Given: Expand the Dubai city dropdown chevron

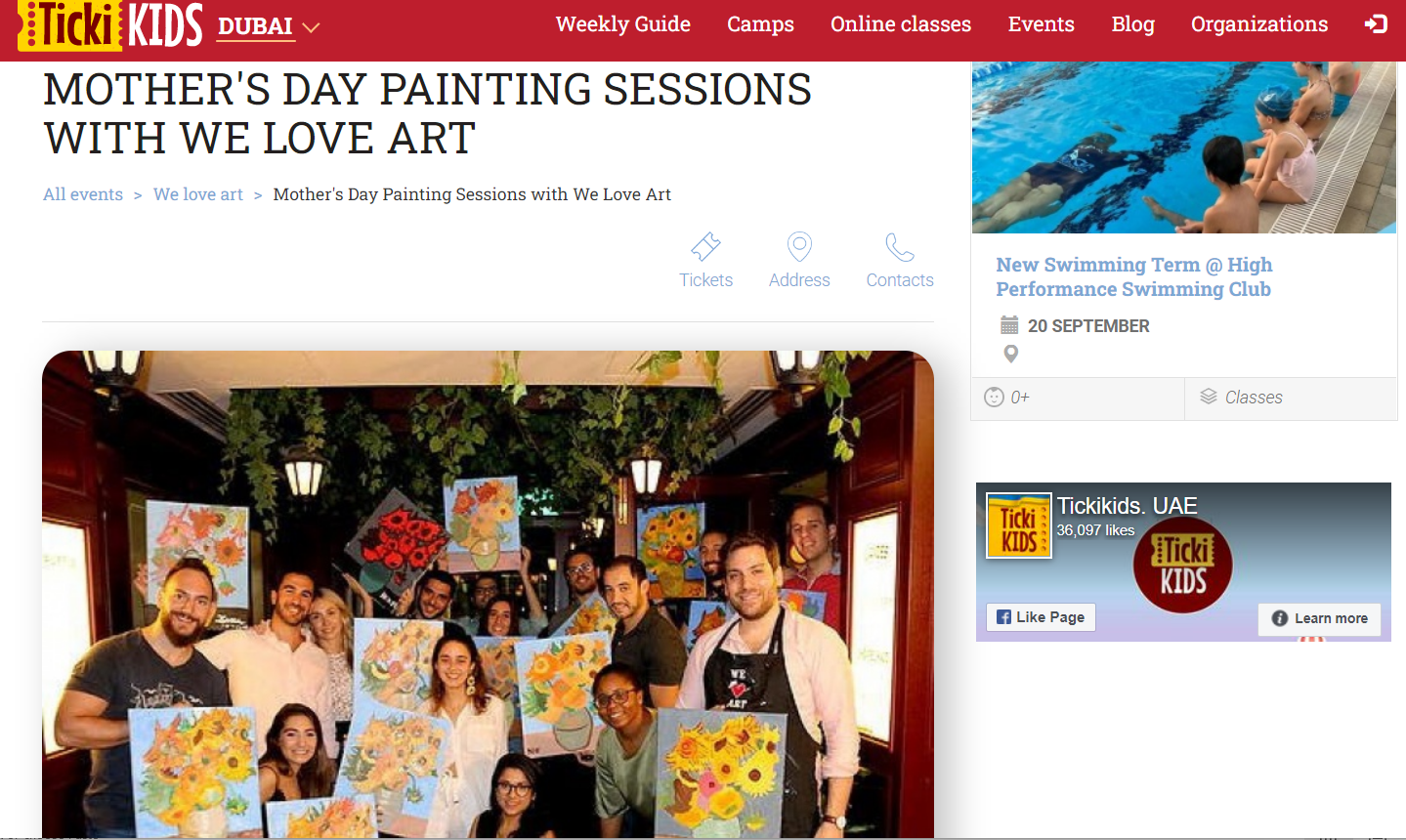Looking at the screenshot, I should (x=311, y=27).
